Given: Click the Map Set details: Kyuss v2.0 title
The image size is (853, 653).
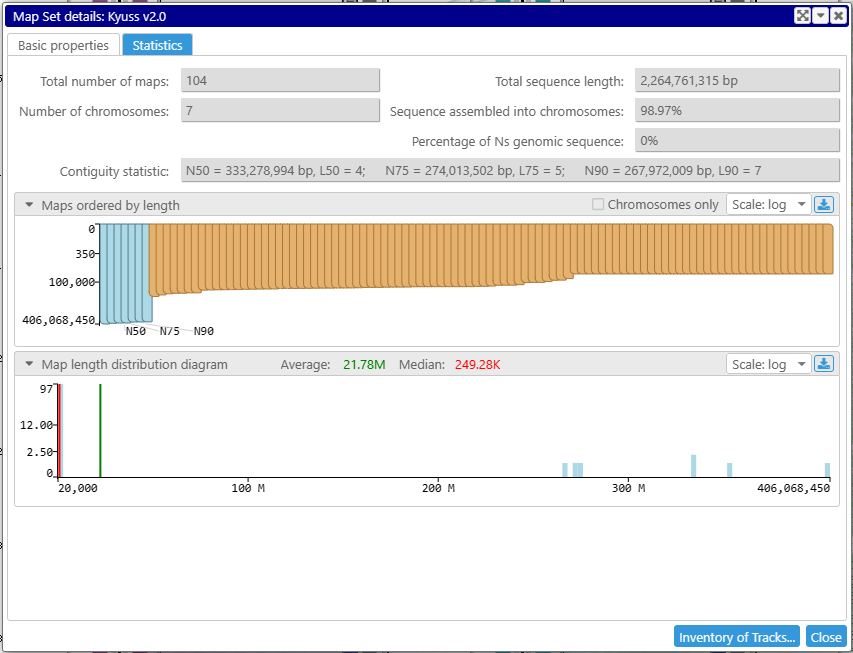Looking at the screenshot, I should [x=89, y=16].
